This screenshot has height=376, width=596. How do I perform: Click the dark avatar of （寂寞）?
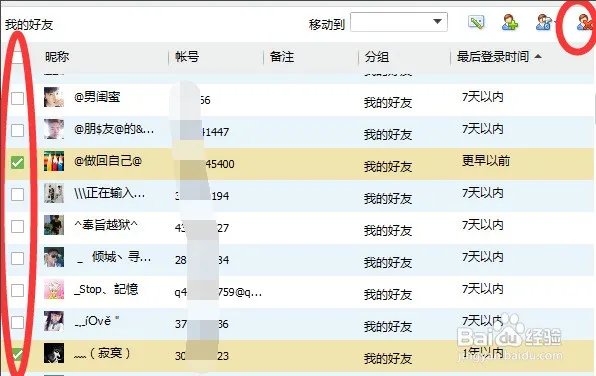[54, 353]
